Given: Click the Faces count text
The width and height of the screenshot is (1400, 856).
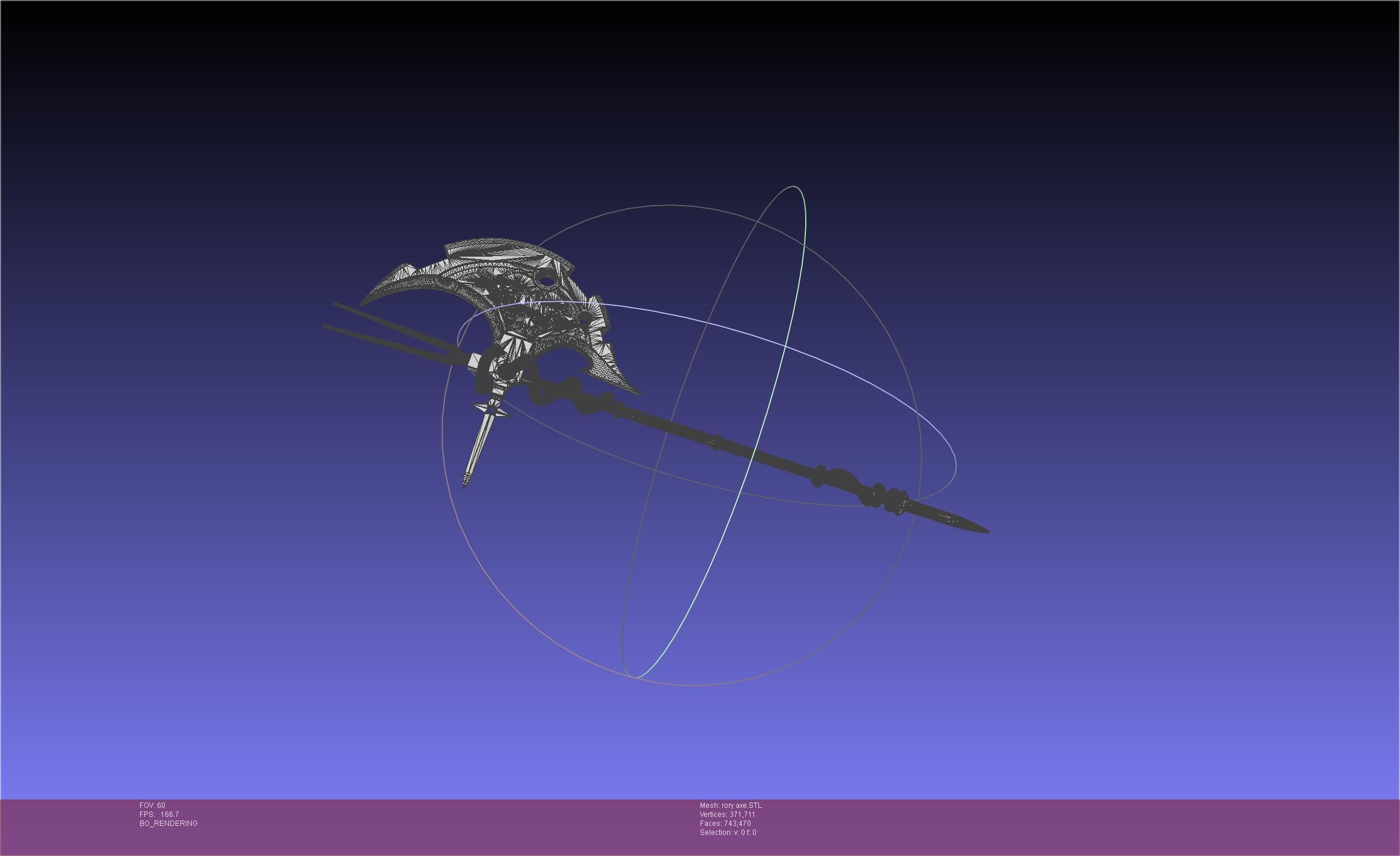Looking at the screenshot, I should [725, 823].
